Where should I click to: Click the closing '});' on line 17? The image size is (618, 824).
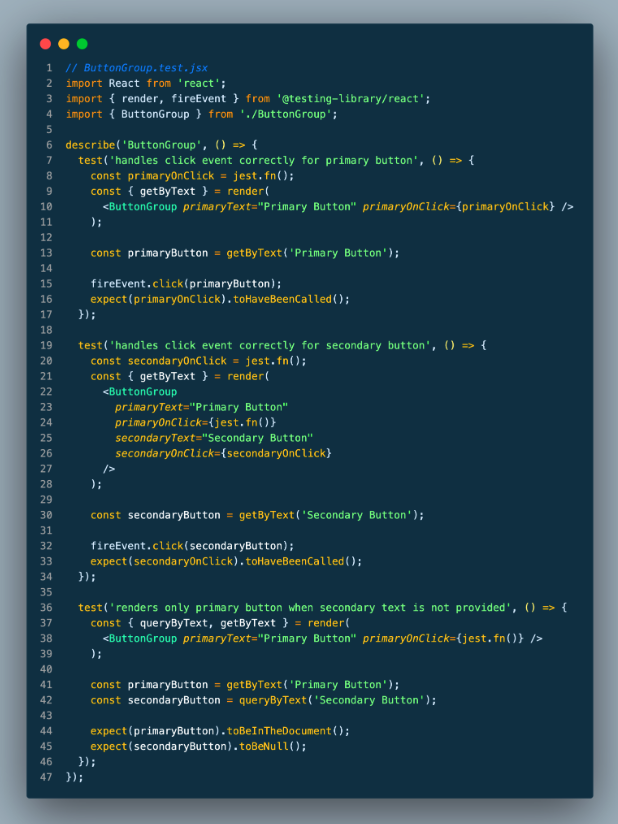click(x=87, y=314)
